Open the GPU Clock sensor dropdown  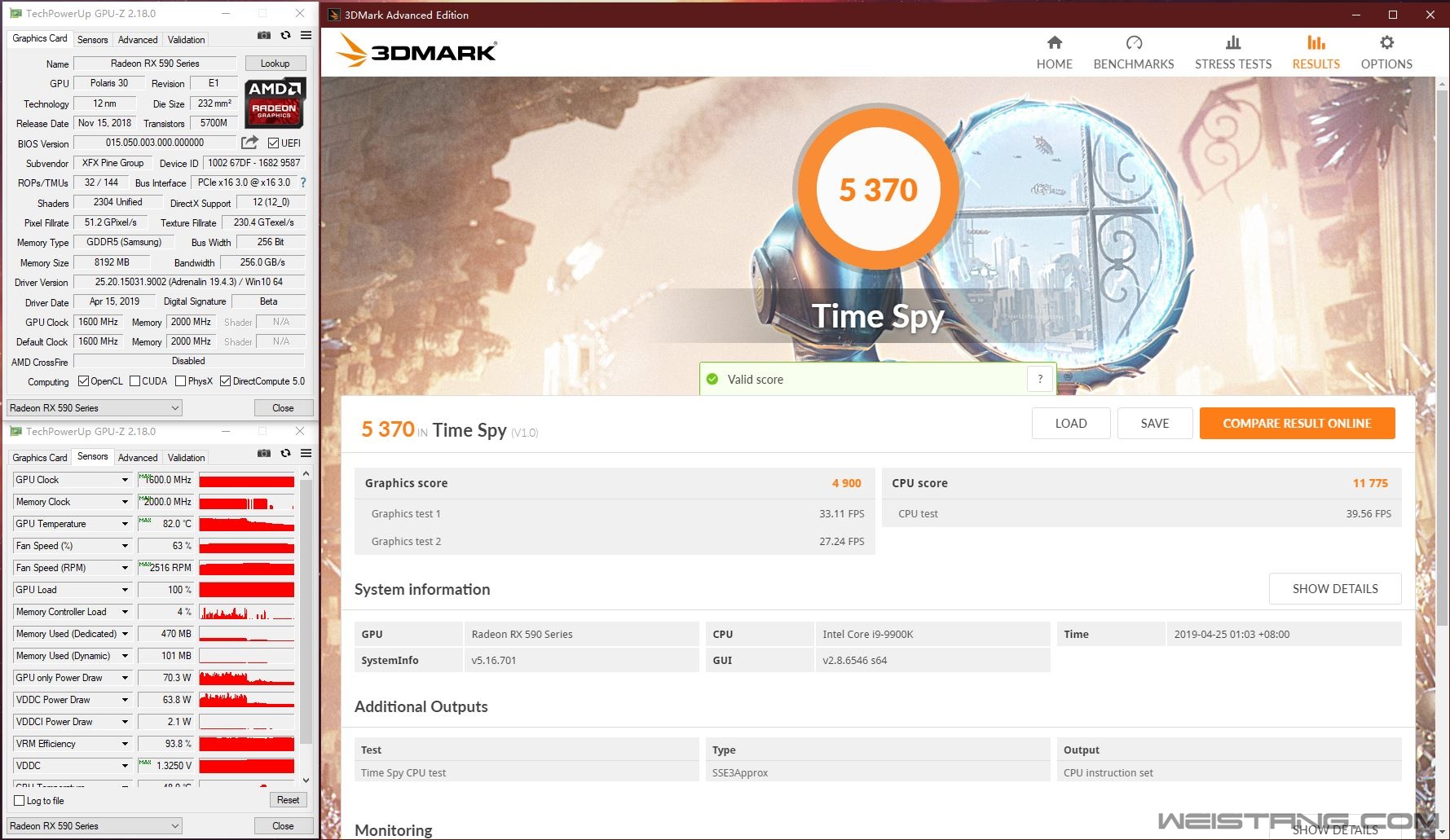coord(125,480)
